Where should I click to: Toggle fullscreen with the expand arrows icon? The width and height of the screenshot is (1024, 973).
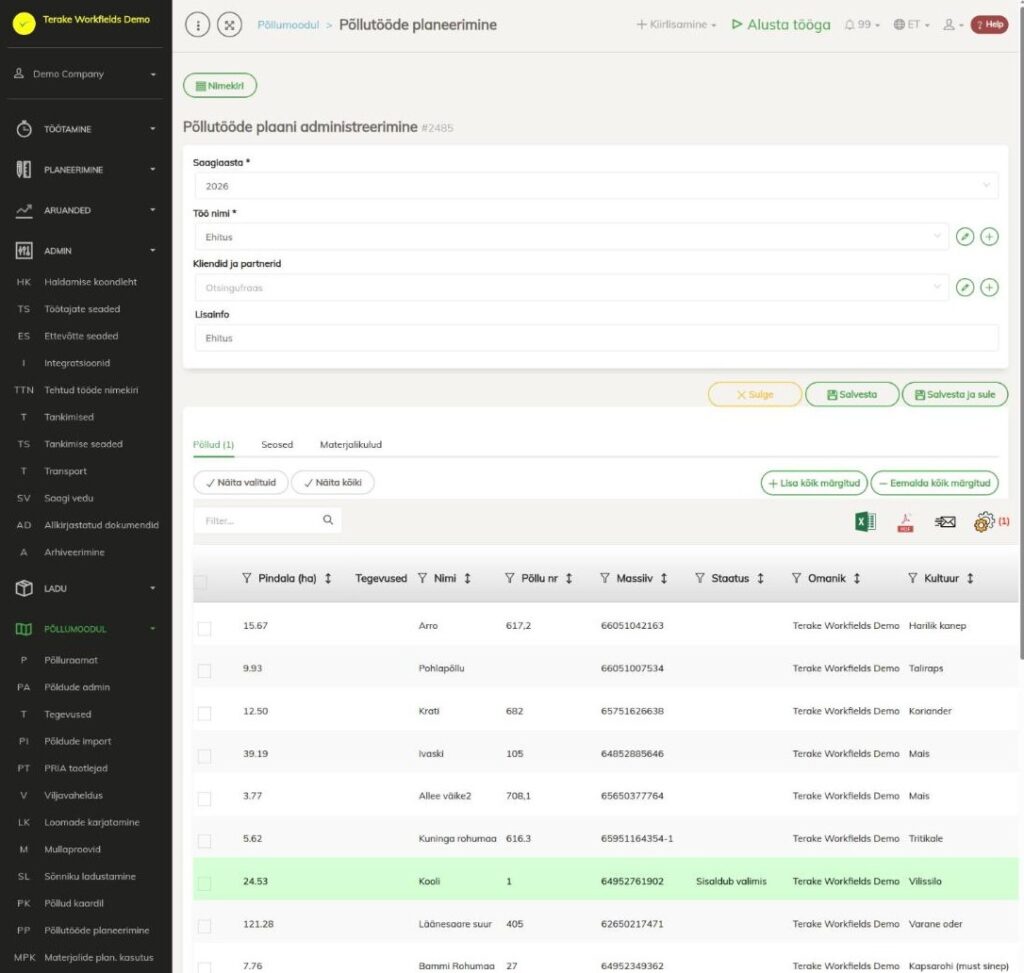(229, 25)
